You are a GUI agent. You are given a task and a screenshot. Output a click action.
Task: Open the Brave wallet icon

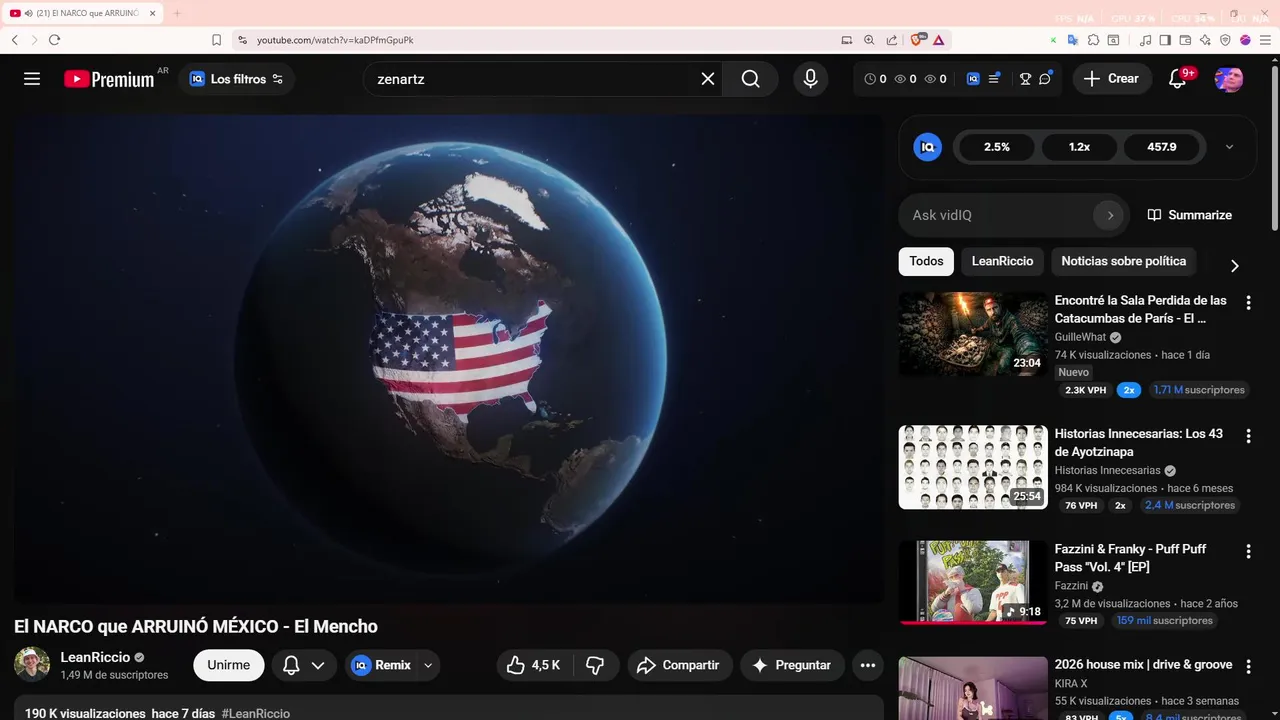pyautogui.click(x=1185, y=40)
